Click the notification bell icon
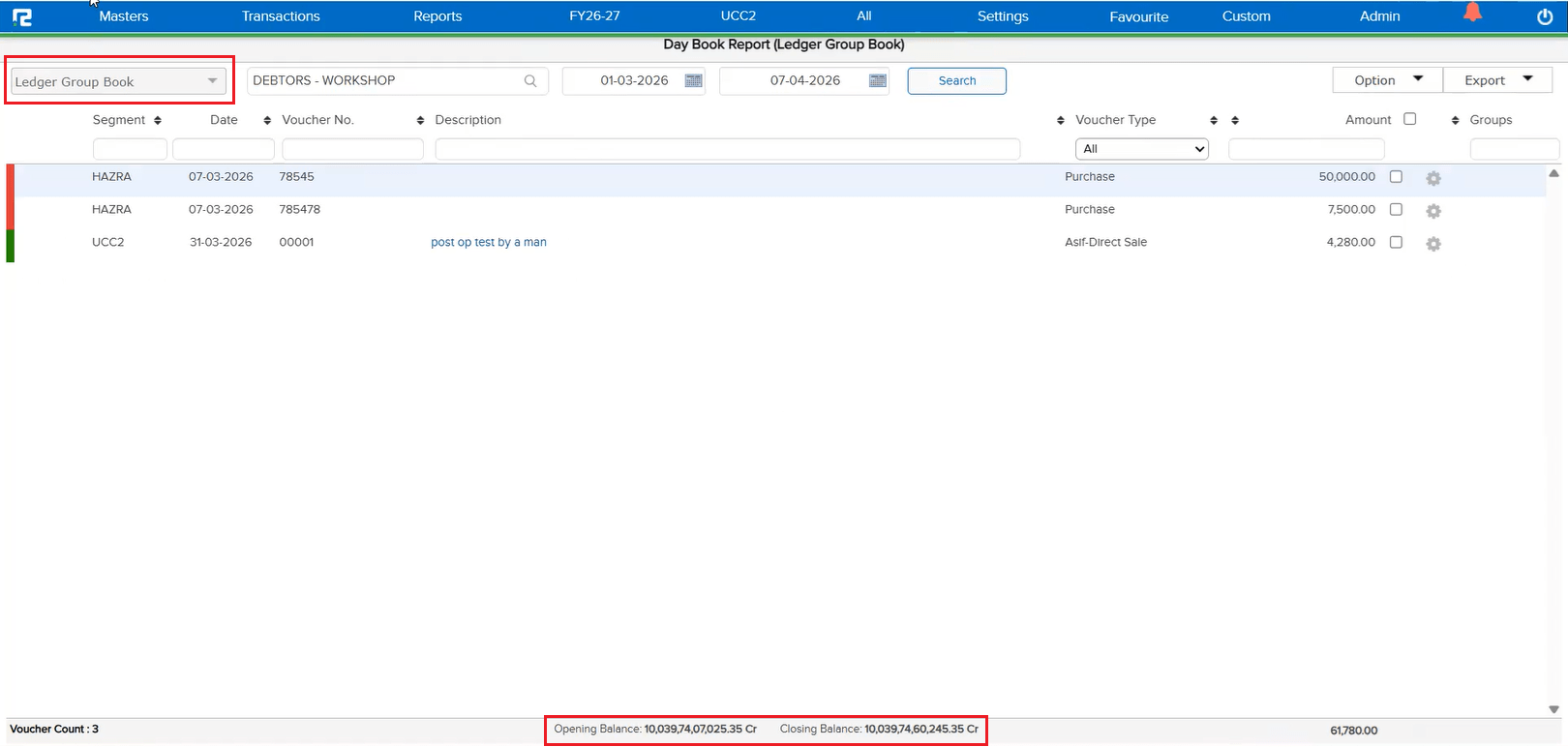 pos(1472,13)
